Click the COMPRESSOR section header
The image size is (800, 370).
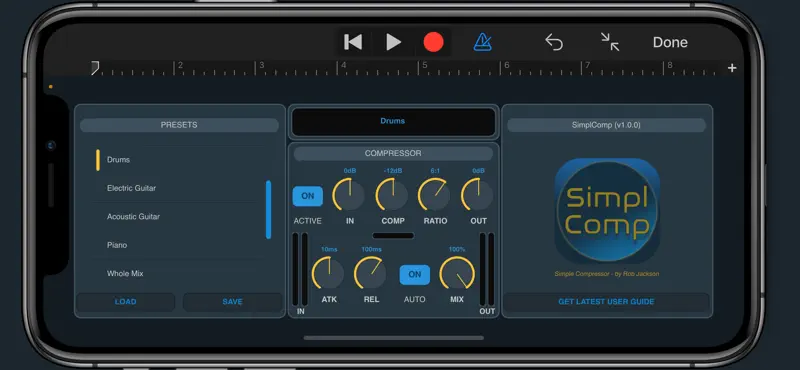393,154
